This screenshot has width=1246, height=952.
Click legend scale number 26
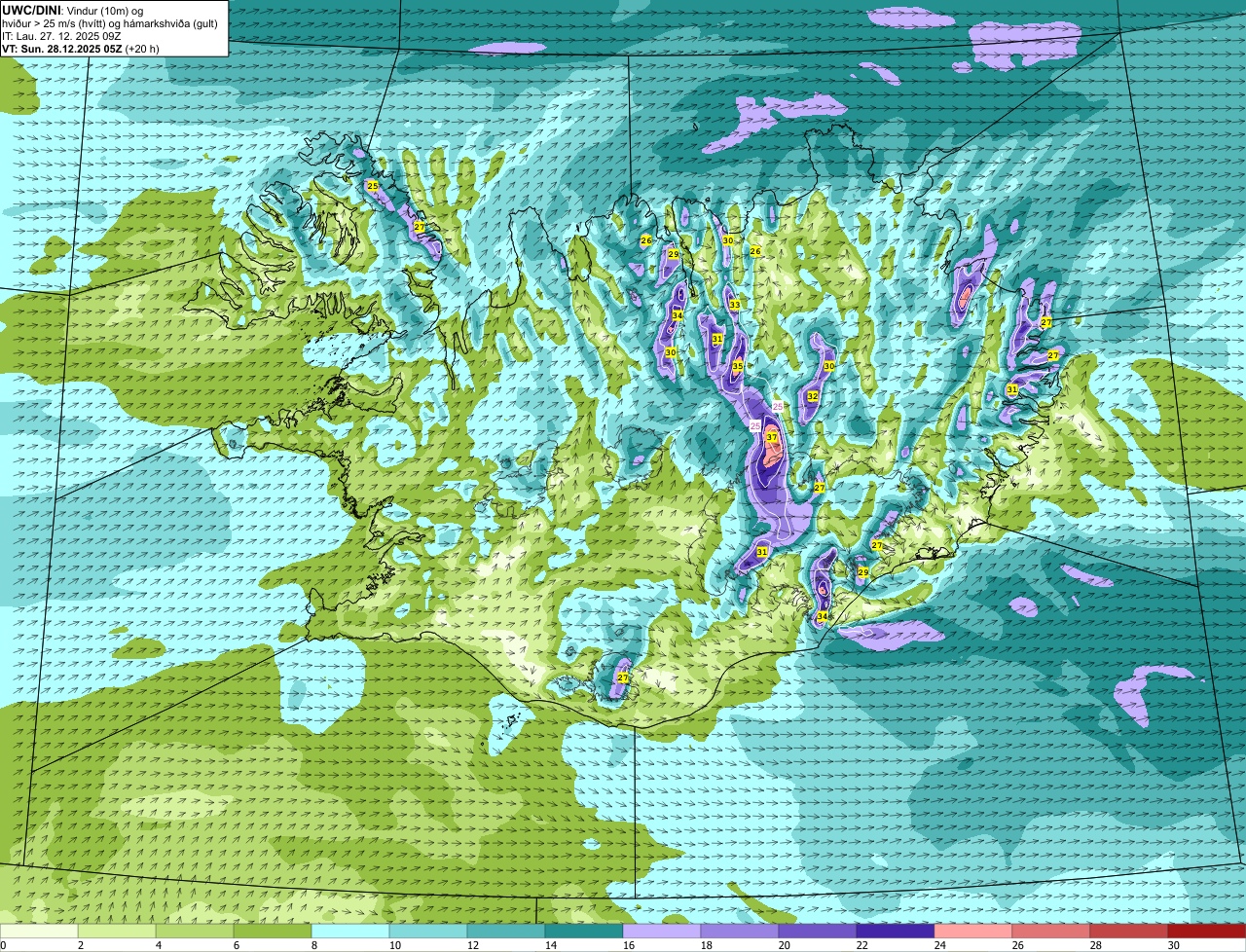tap(1017, 945)
